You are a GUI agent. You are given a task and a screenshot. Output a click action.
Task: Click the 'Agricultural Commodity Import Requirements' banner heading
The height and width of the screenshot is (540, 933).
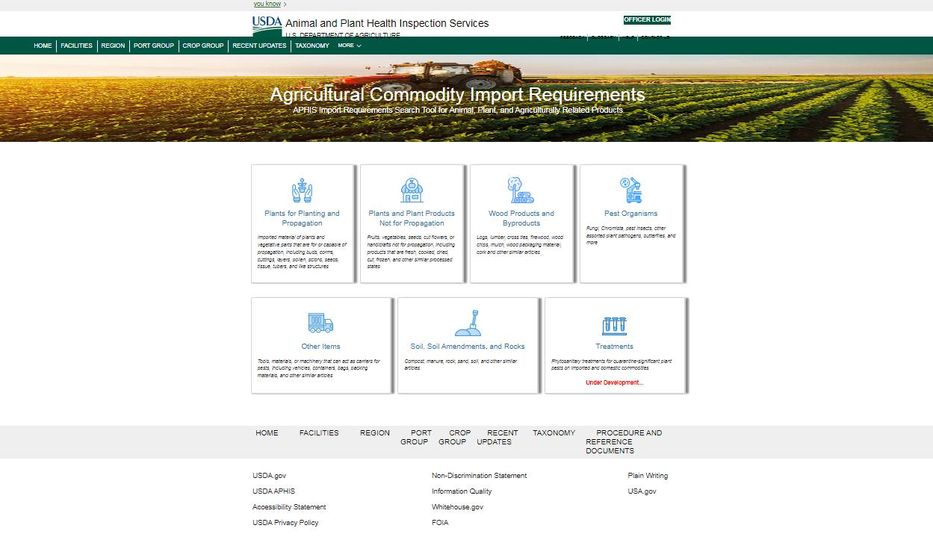(x=458, y=95)
